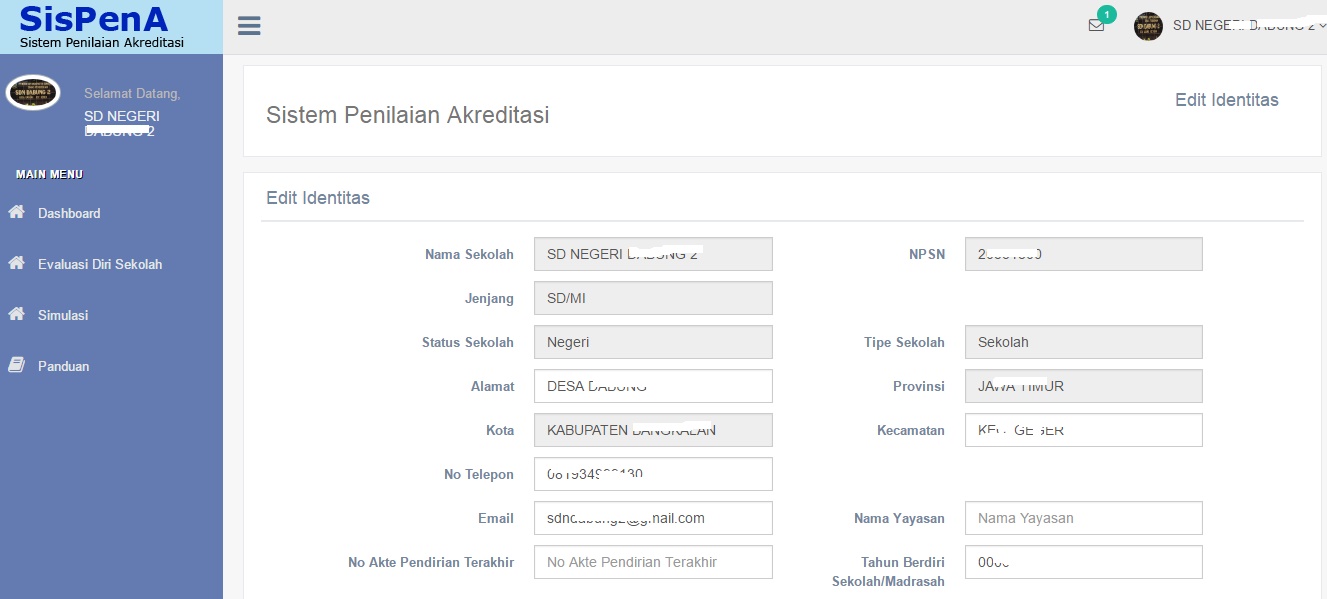Viewport: 1327px width, 599px height.
Task: Select the Dashboard menu item
Action: click(x=68, y=213)
